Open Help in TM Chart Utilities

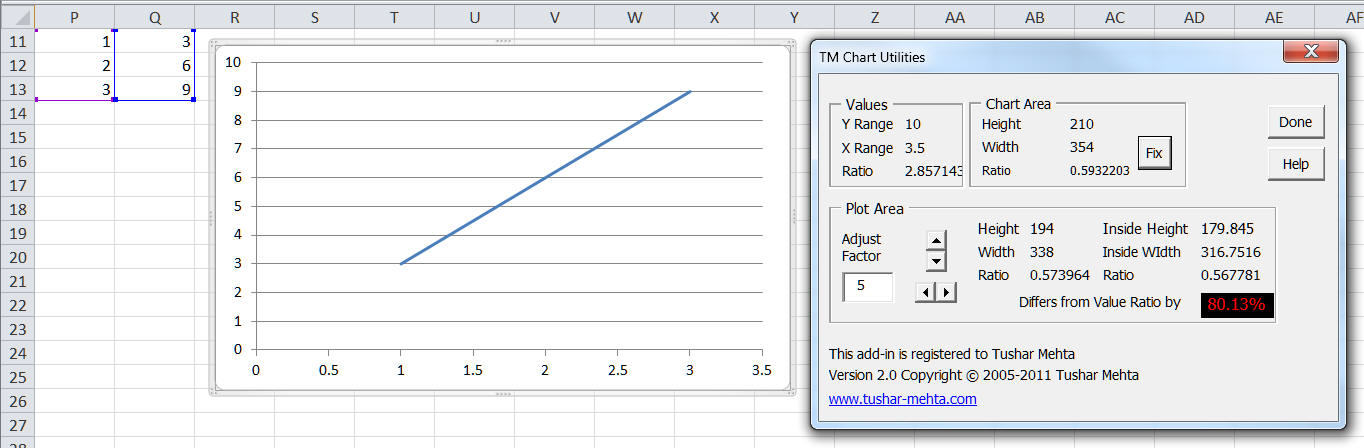(x=1295, y=164)
